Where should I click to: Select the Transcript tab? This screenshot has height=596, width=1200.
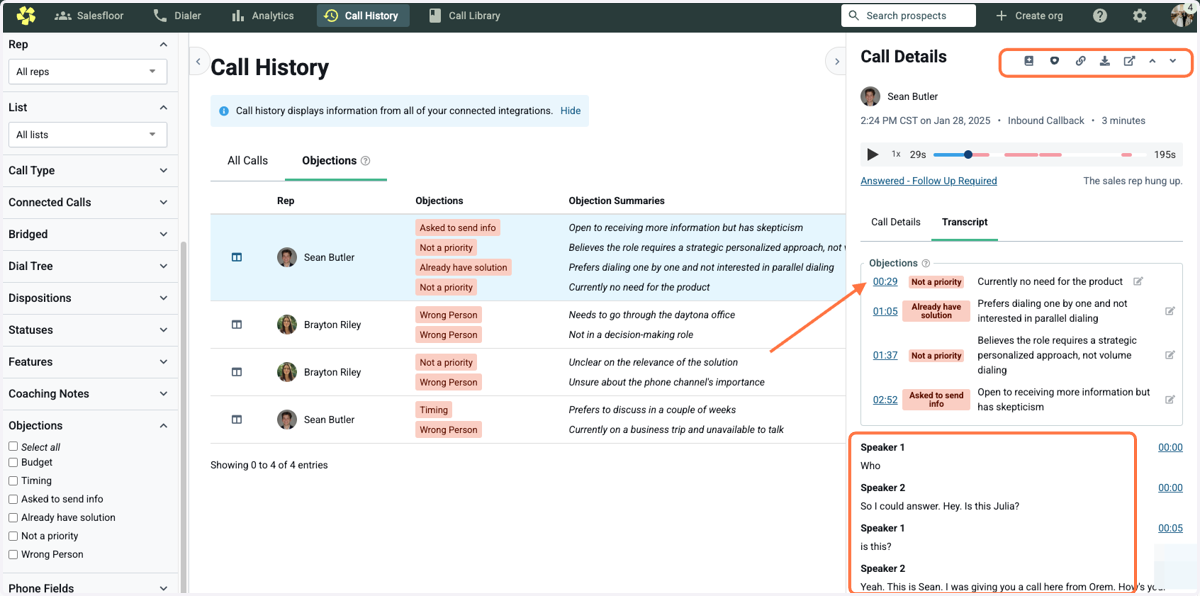click(x=965, y=222)
